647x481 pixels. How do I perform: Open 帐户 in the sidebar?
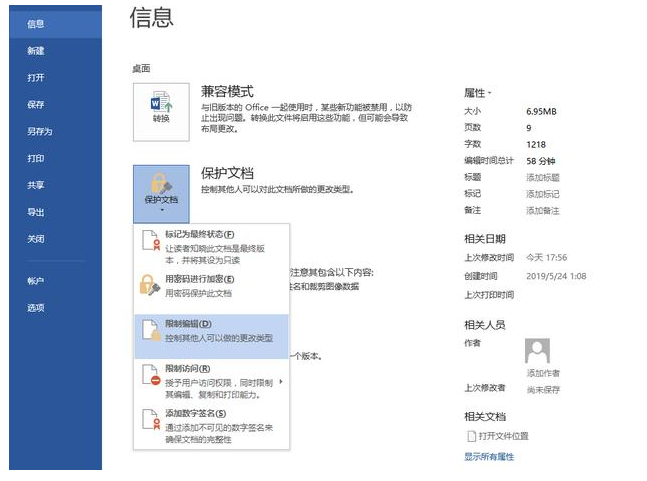click(55, 281)
